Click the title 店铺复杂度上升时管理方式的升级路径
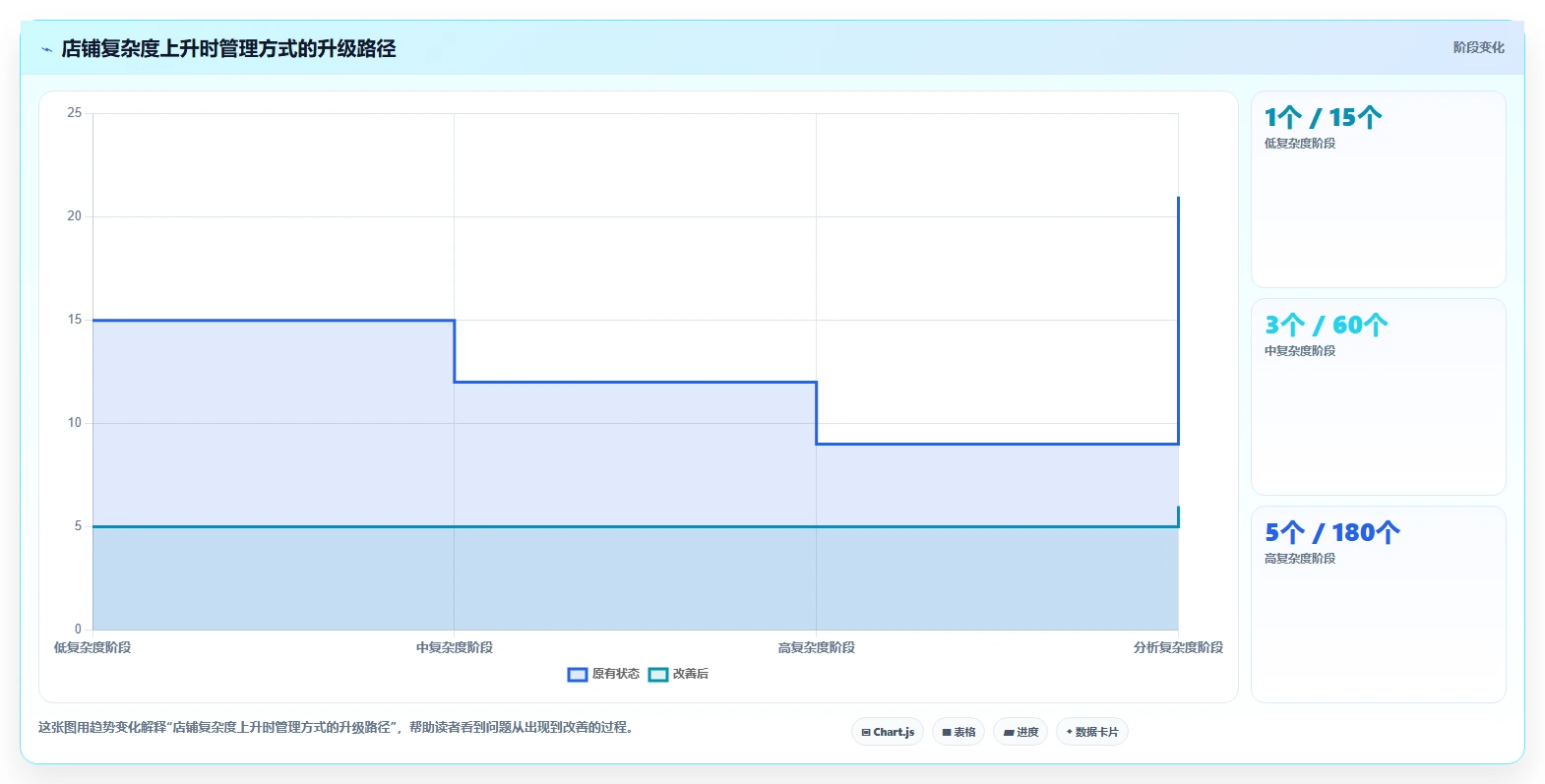The width and height of the screenshot is (1545, 784). pos(228,48)
